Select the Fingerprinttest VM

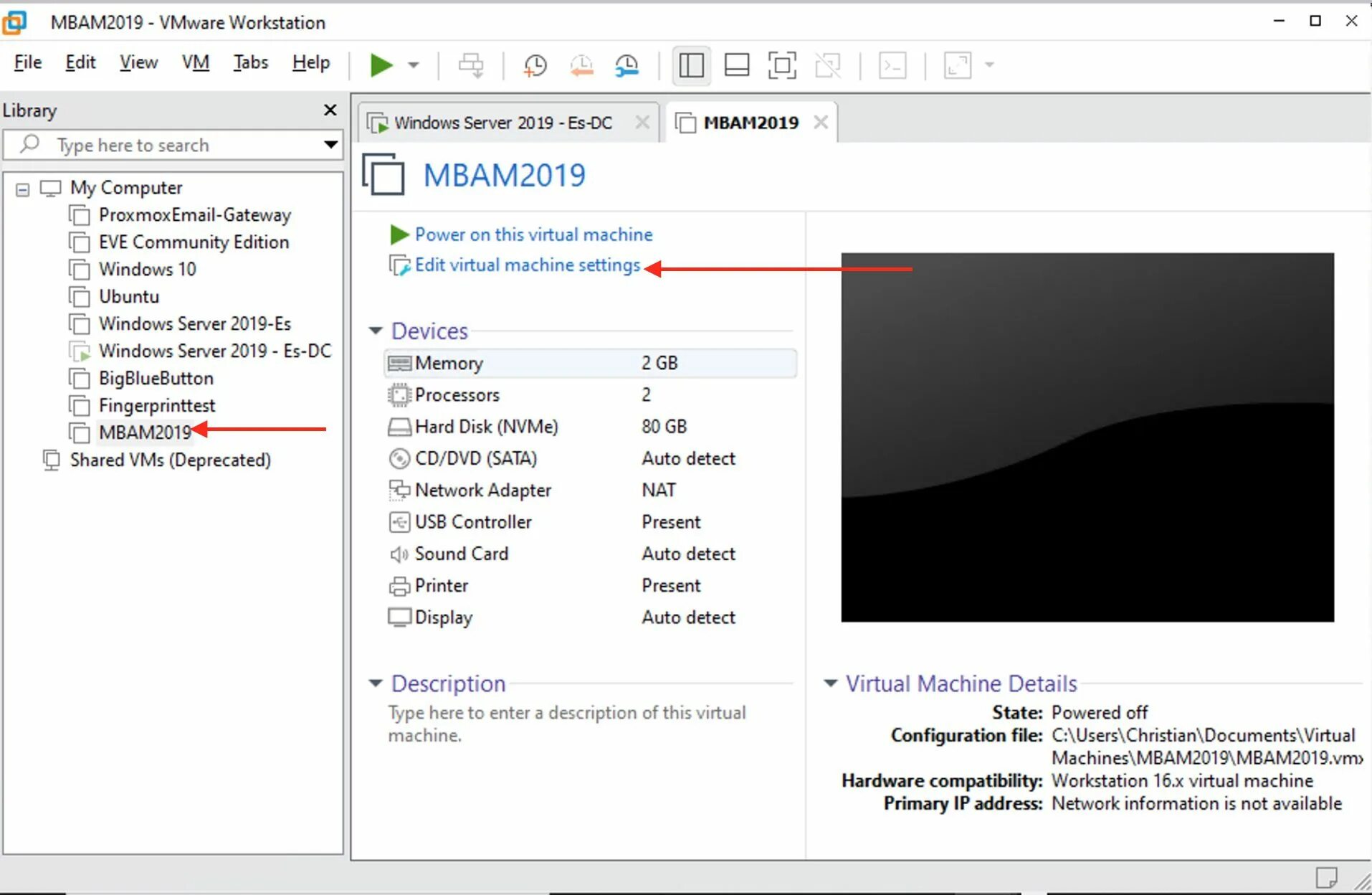157,406
